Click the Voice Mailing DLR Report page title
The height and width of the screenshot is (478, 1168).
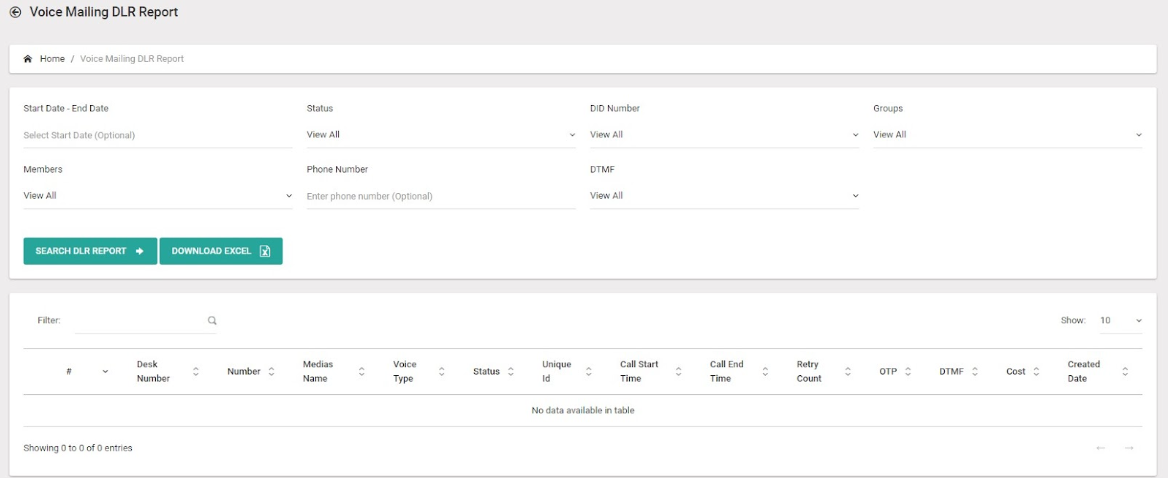pyautogui.click(x=104, y=13)
